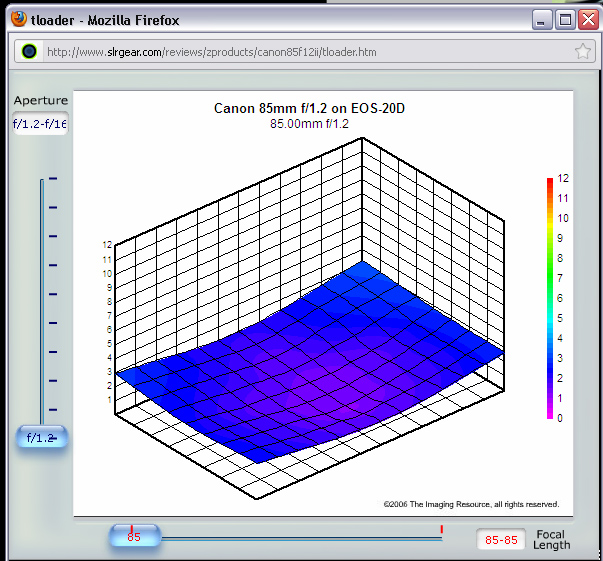Image resolution: width=603 pixels, height=561 pixels.
Task: Click The Imaging Resource copyright text
Action: 470,504
